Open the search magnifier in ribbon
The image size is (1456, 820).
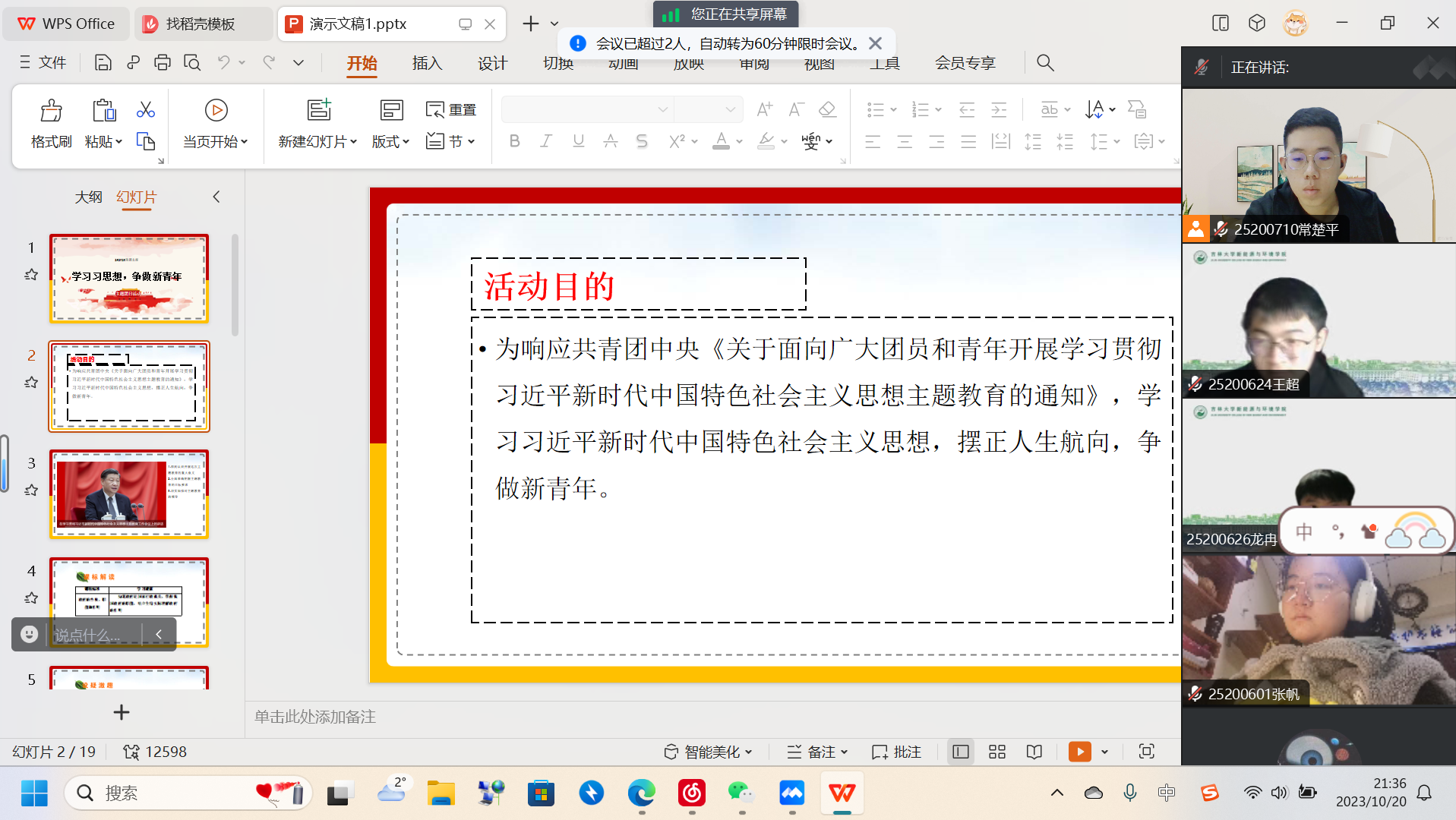tap(1045, 63)
